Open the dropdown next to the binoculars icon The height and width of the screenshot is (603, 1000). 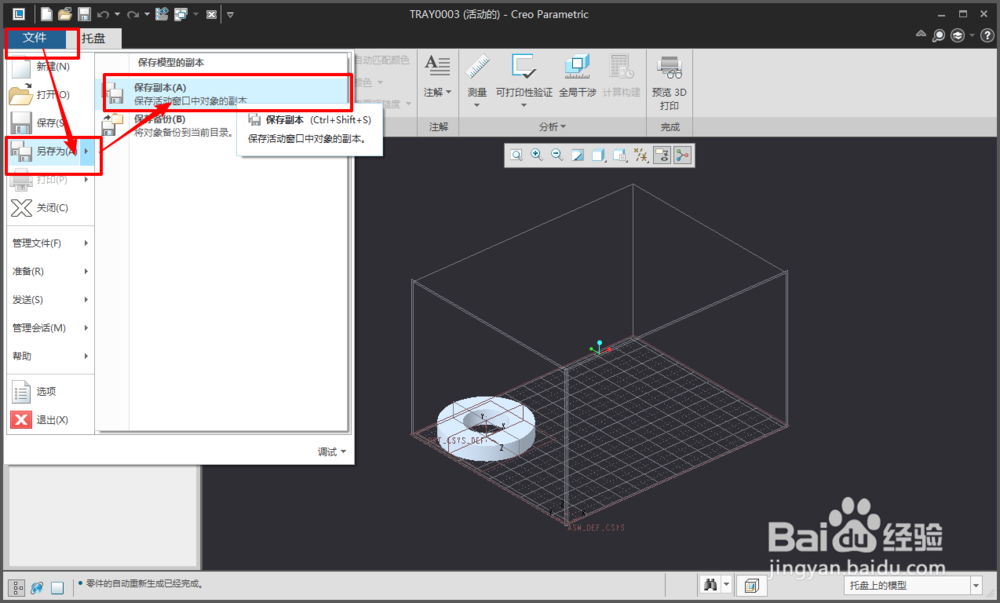point(726,585)
